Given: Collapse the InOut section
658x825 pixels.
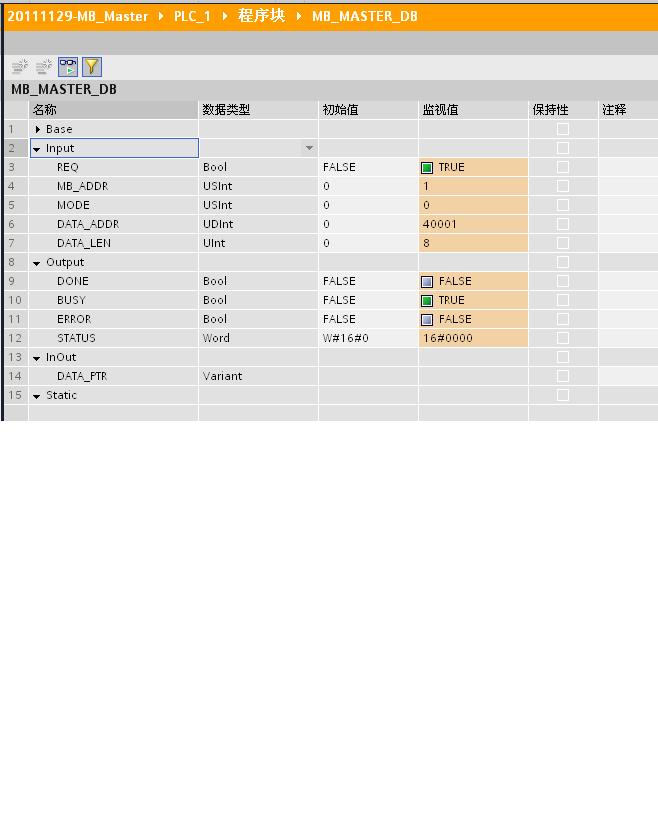Looking at the screenshot, I should pos(37,358).
